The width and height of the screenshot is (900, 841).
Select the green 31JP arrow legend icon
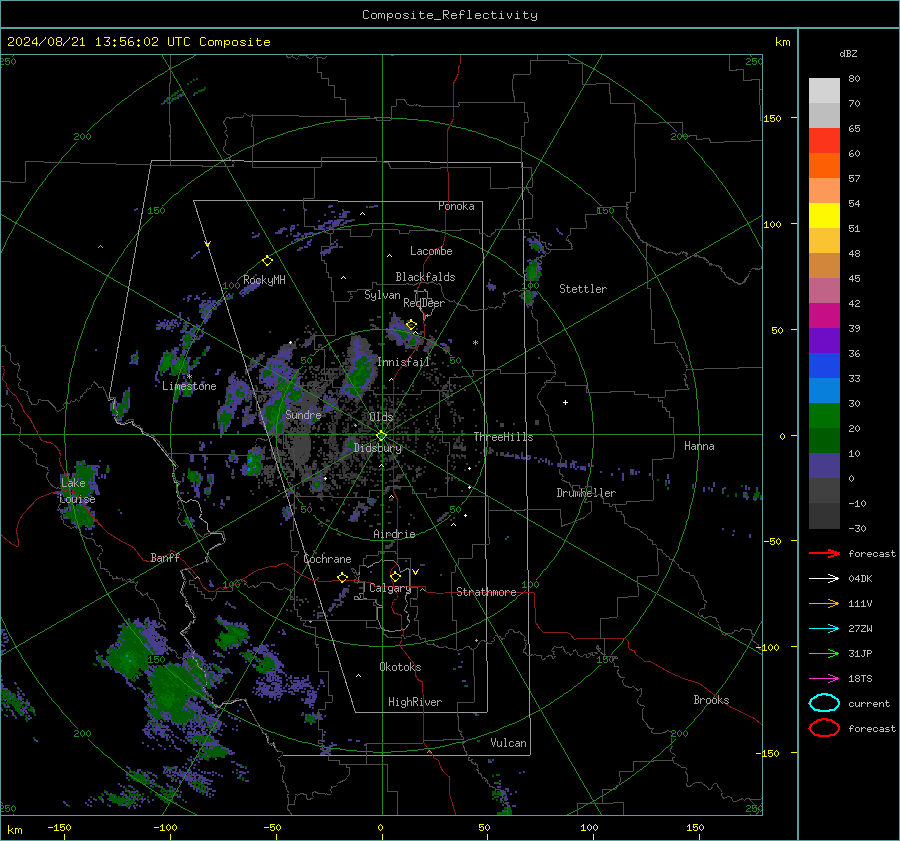pyautogui.click(x=824, y=653)
